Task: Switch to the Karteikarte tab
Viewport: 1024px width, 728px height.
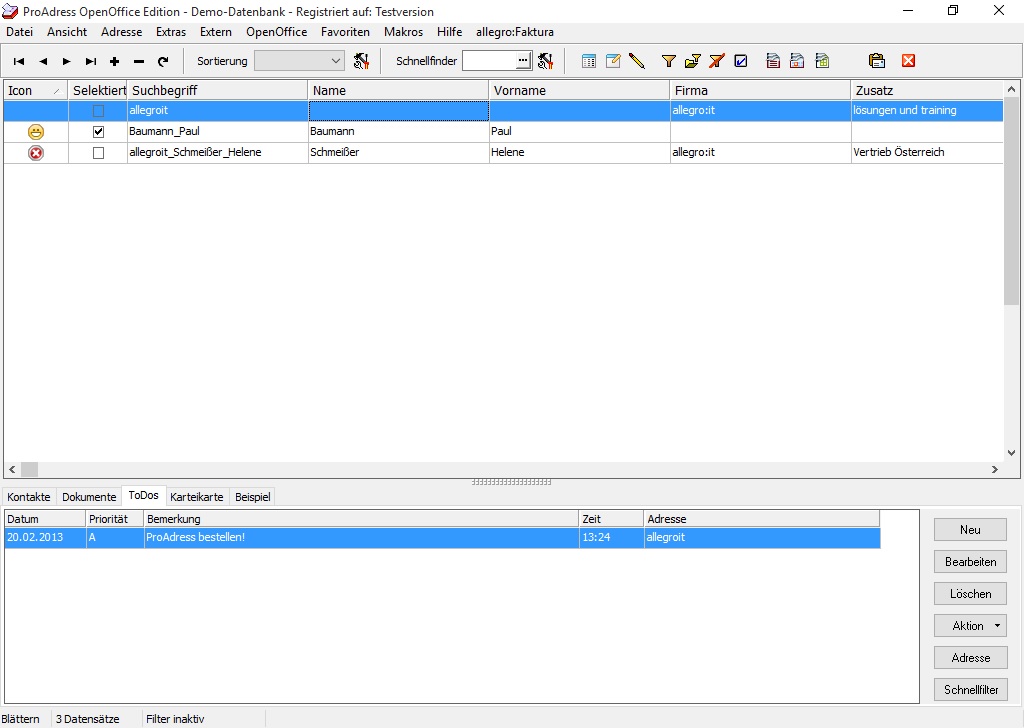Action: coord(197,497)
